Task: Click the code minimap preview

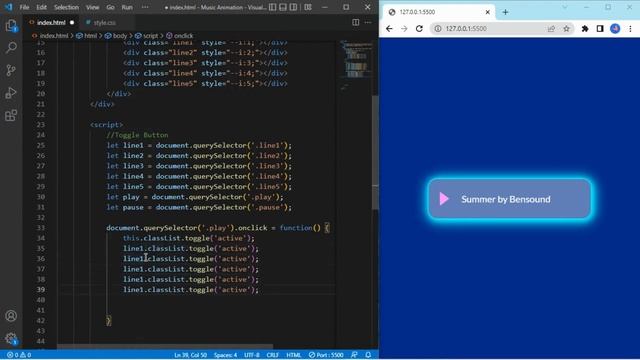Action: [356, 65]
